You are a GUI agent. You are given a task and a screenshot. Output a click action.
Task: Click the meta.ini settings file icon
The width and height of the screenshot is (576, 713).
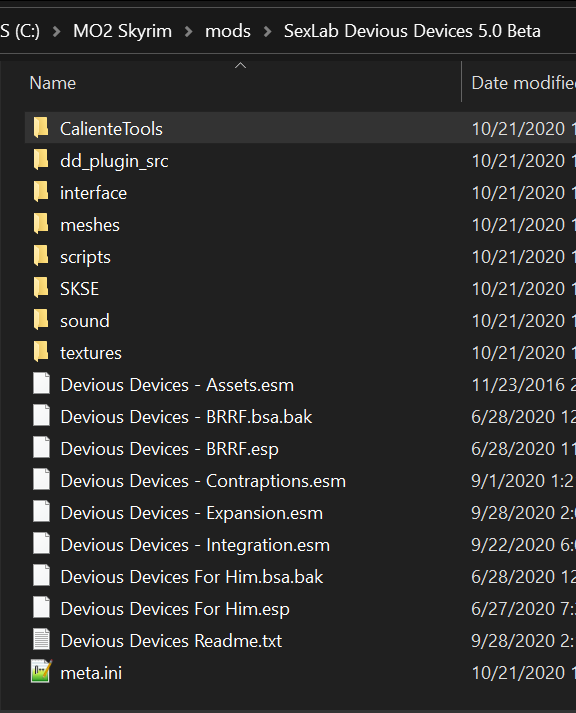coord(41,672)
